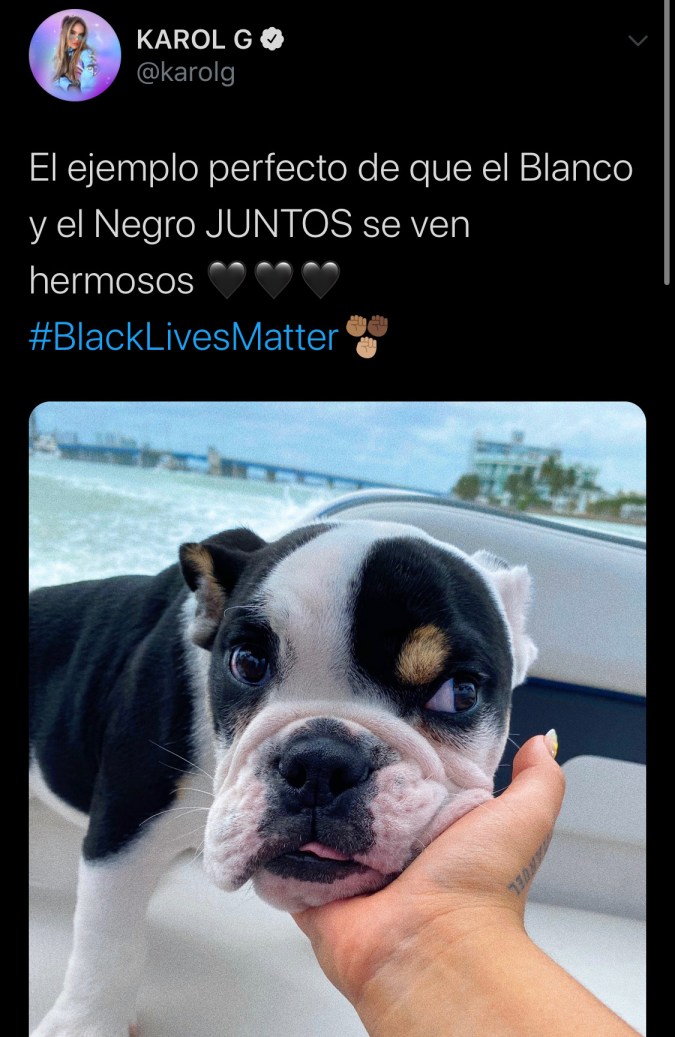Open the #BlackLivesMatter hashtag
The width and height of the screenshot is (675, 1037).
(x=184, y=337)
